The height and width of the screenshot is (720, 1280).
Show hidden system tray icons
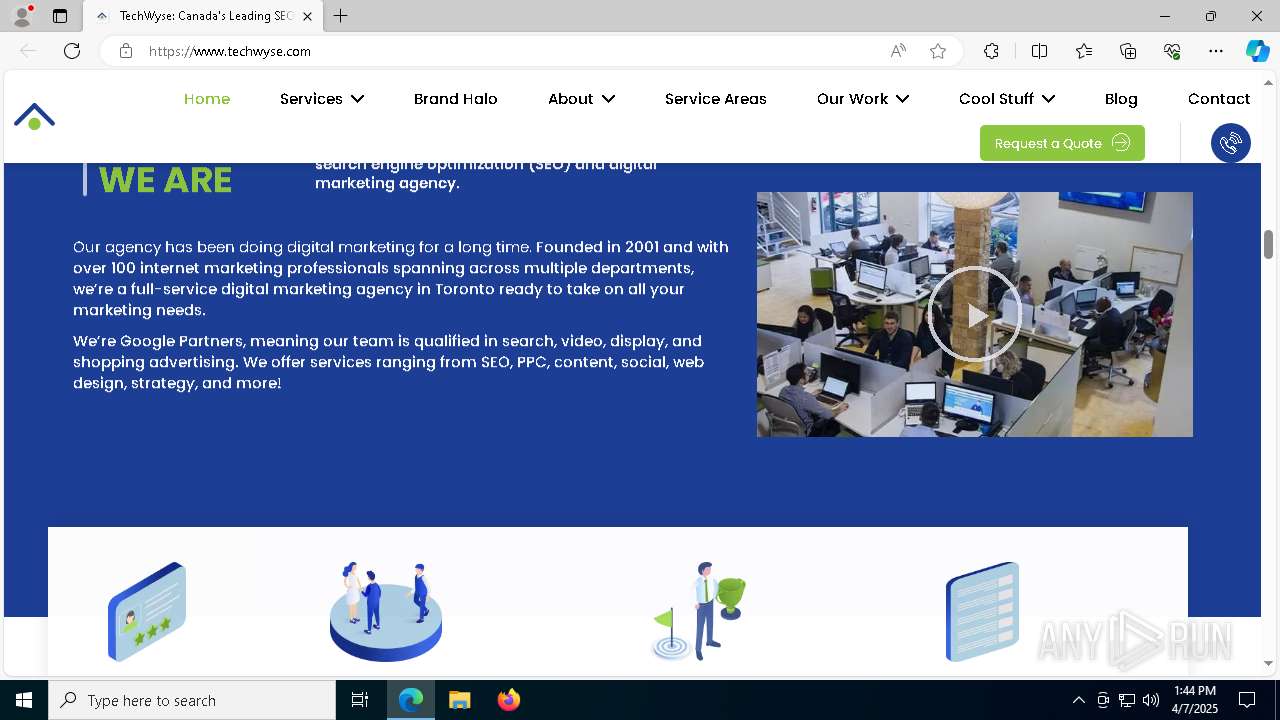coord(1078,700)
